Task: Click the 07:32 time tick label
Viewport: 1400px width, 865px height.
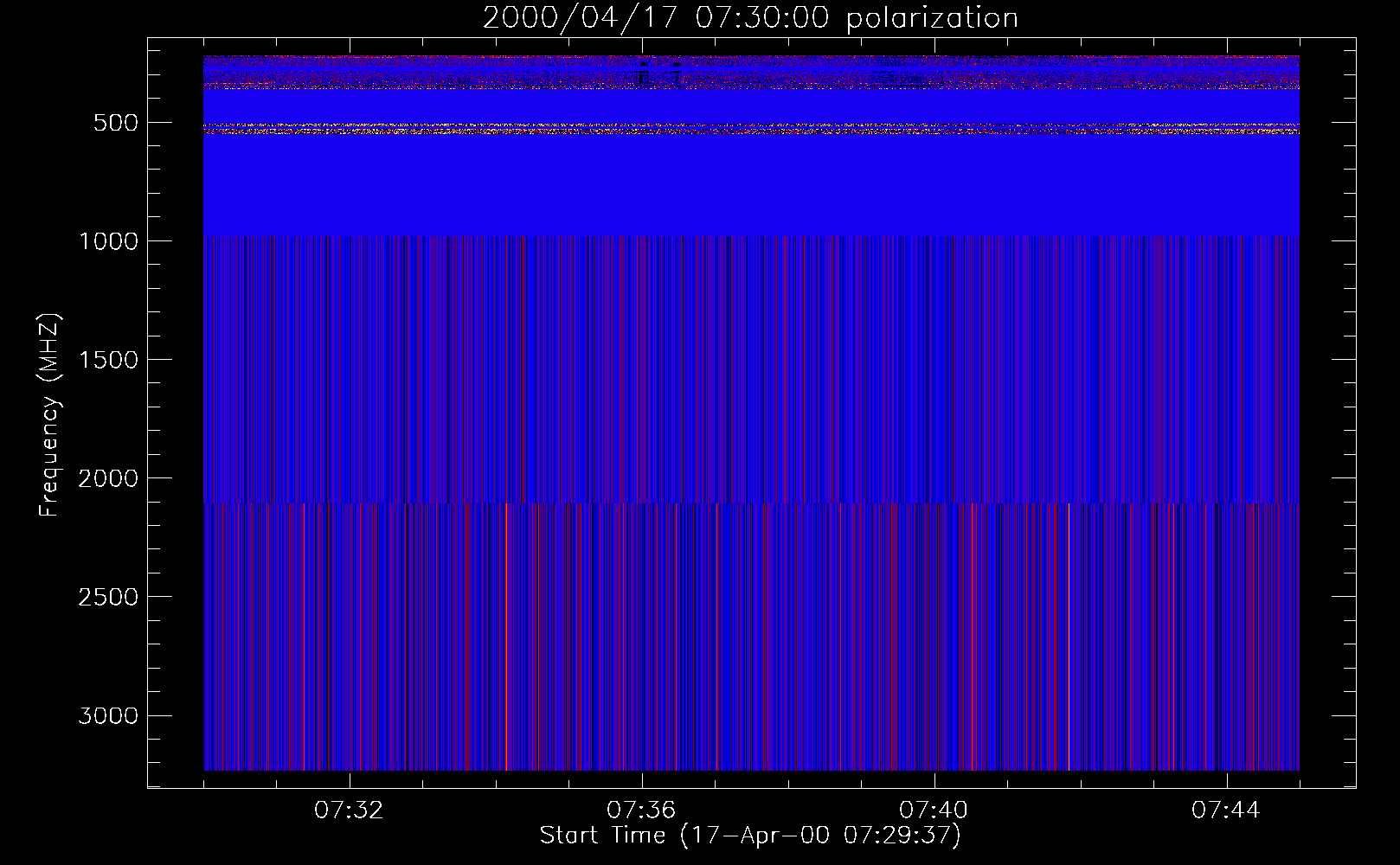Action: point(349,811)
